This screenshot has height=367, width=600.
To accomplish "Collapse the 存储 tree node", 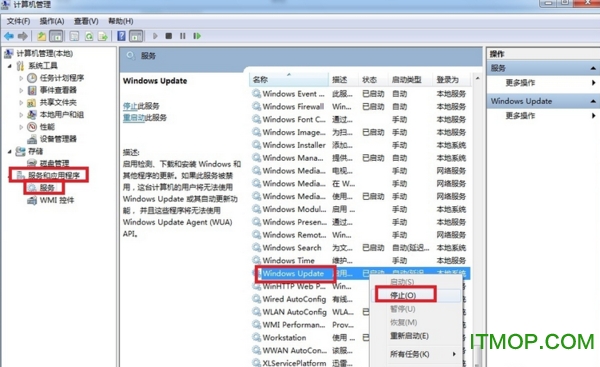I will (x=10, y=152).
